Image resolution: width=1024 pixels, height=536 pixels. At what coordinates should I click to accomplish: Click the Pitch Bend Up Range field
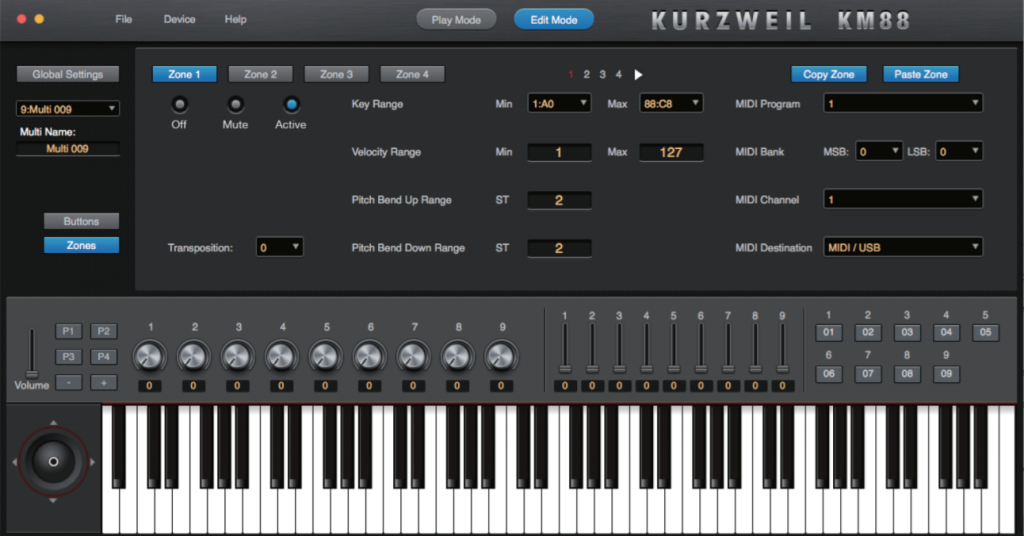coord(559,200)
